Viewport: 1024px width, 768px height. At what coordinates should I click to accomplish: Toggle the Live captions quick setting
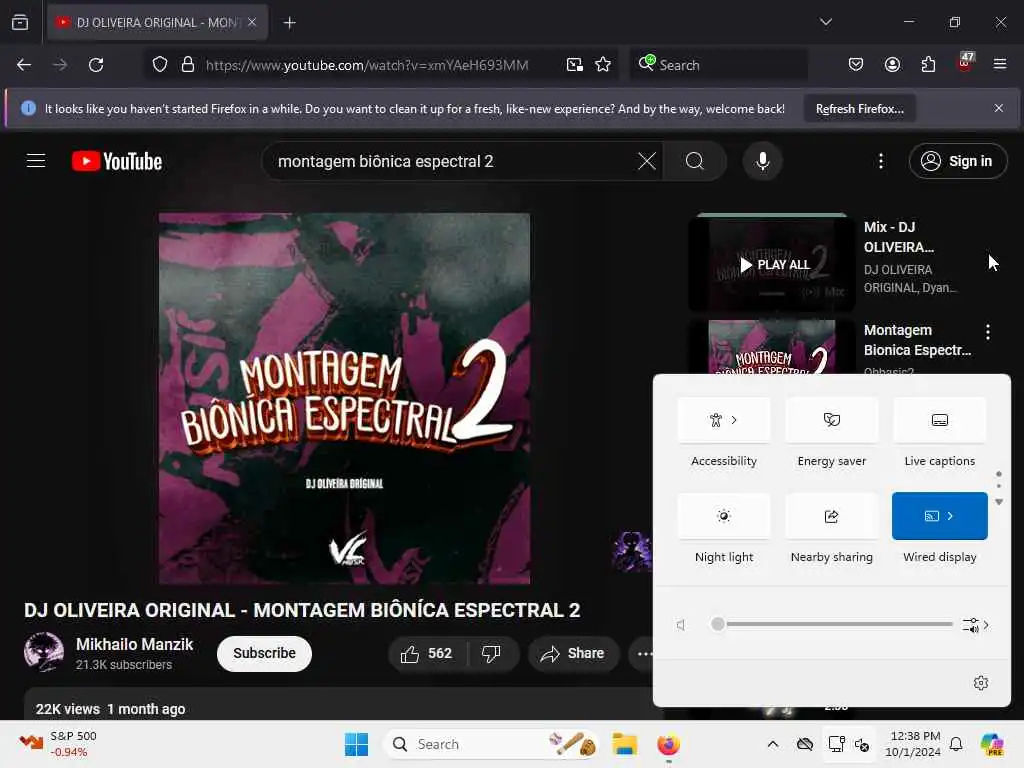pyautogui.click(x=939, y=420)
